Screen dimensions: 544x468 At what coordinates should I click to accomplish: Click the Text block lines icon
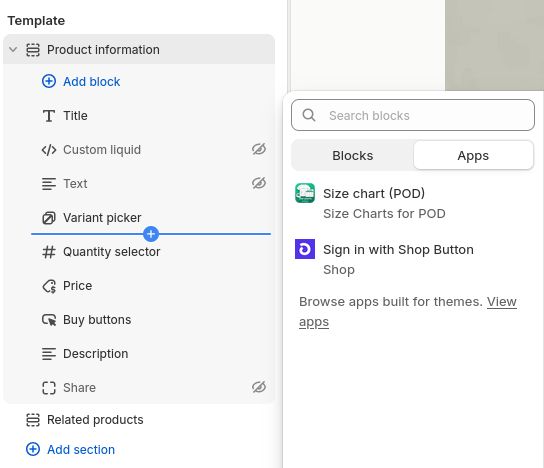pyautogui.click(x=49, y=184)
